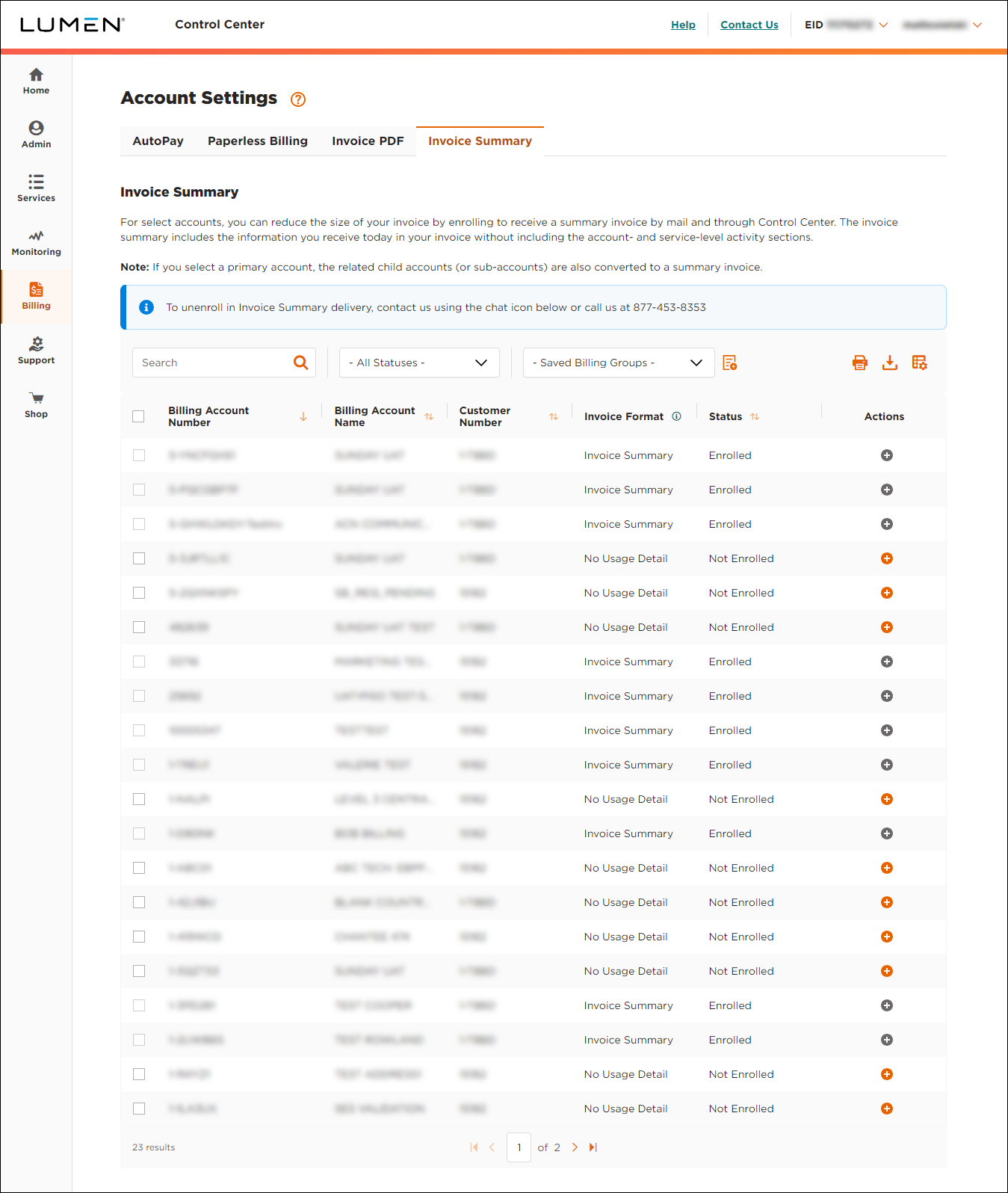Click the Actions column header
Screen dimensions: 1008x1193
884,416
